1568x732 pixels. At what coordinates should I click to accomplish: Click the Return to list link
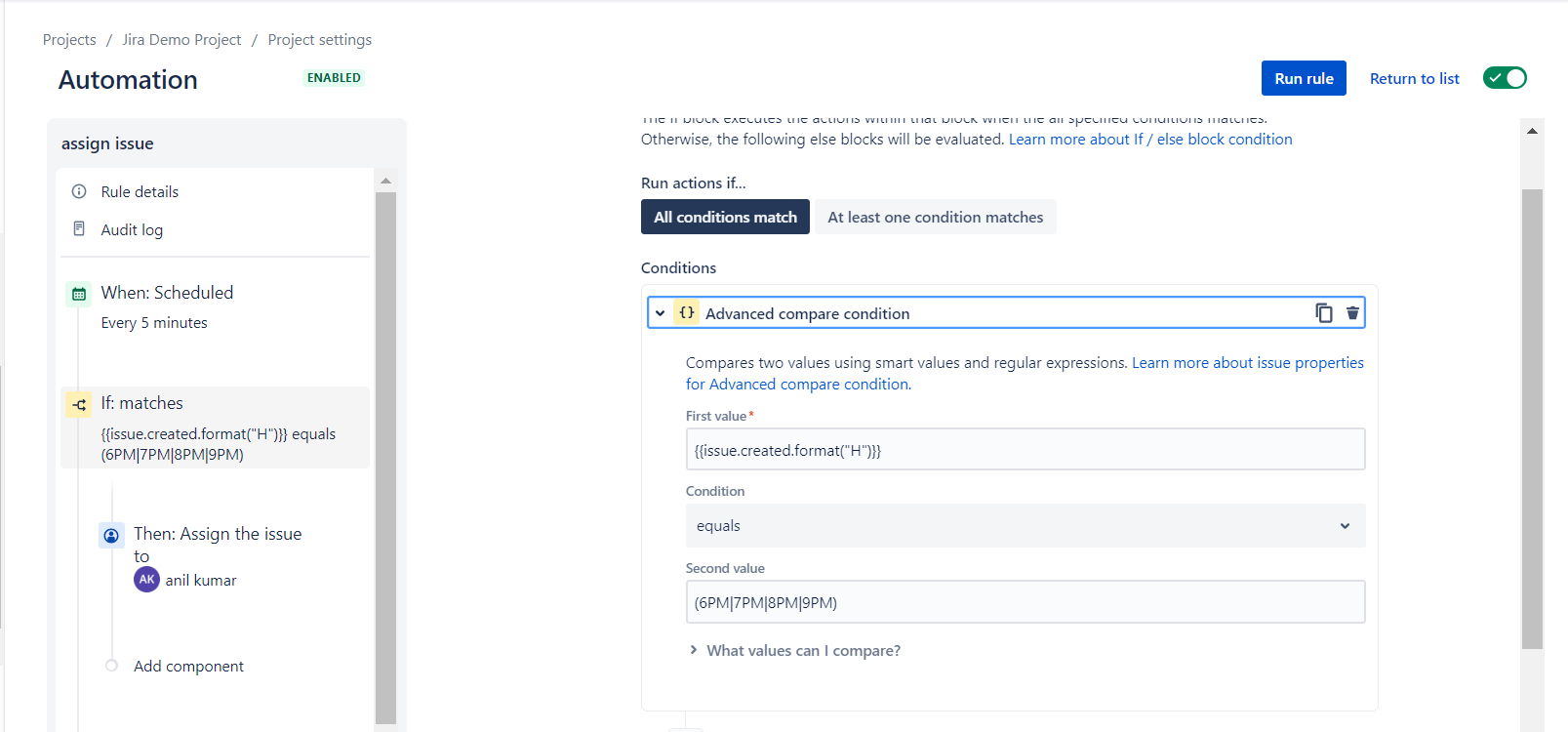point(1414,78)
